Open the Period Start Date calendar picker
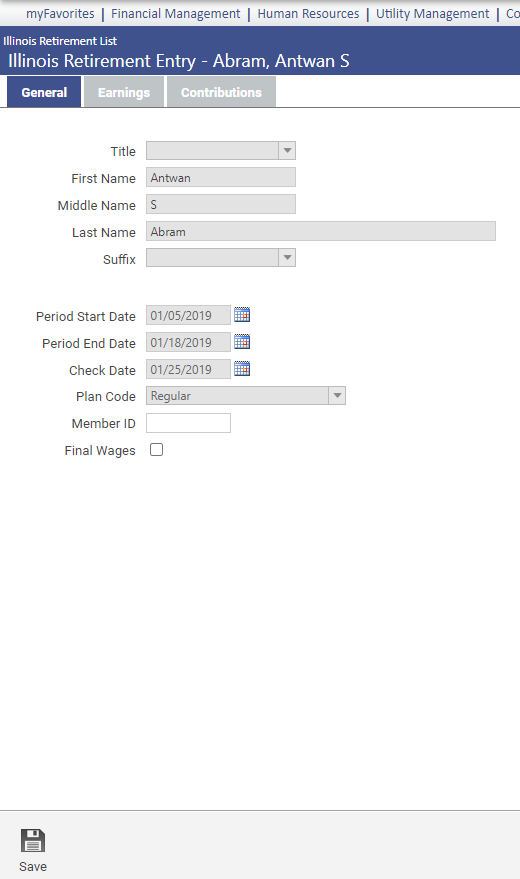 (242, 315)
